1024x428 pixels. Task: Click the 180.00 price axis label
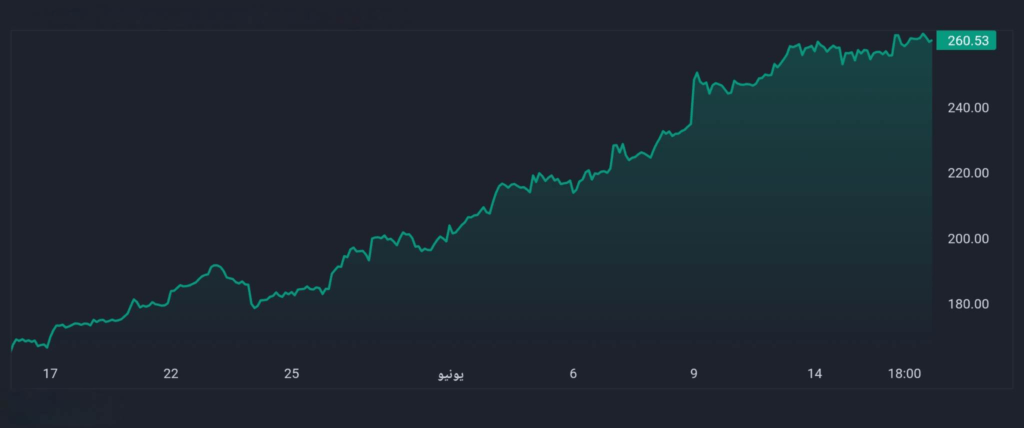coord(968,304)
